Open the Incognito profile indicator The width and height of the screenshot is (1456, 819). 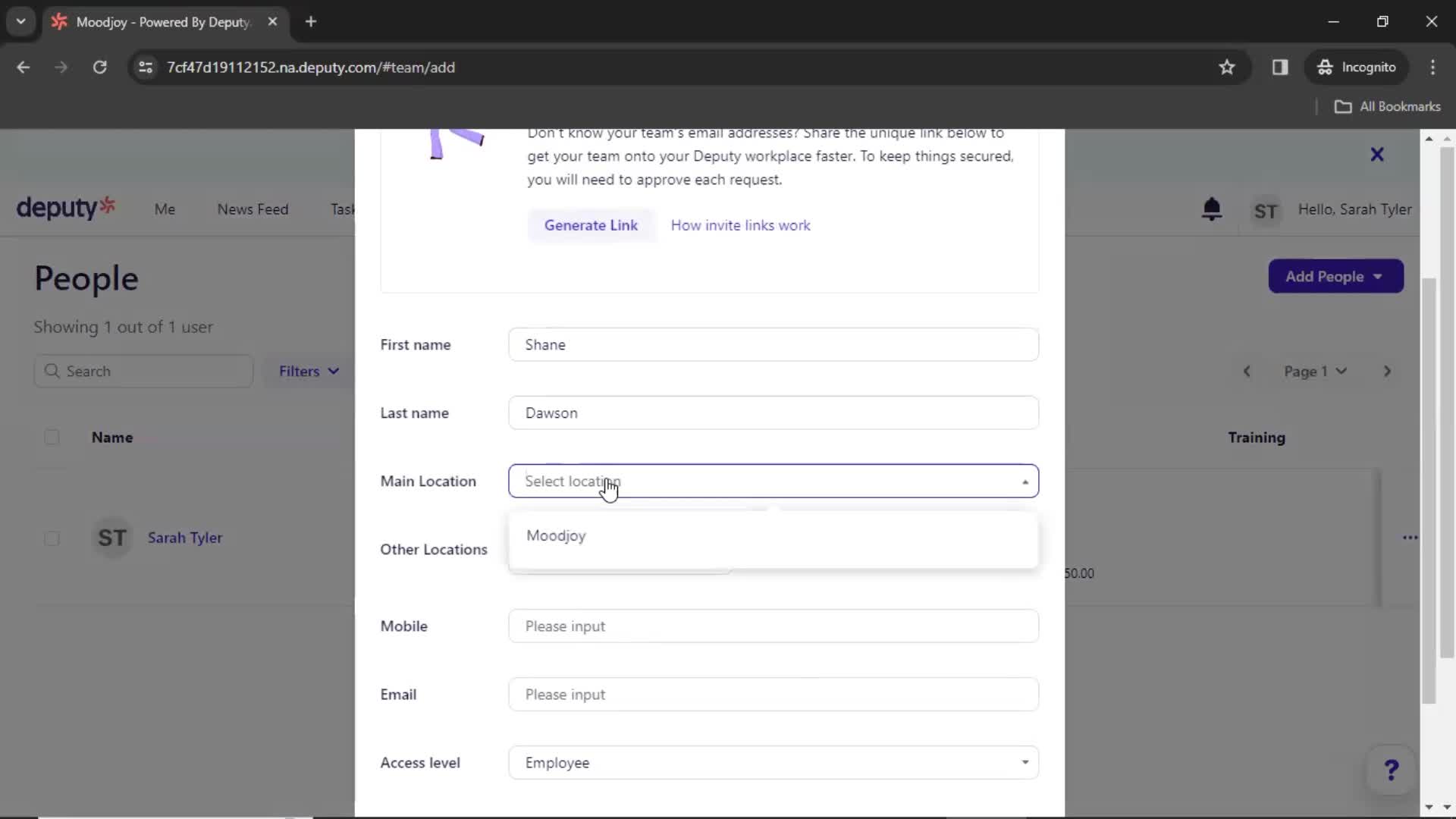[x=1357, y=67]
